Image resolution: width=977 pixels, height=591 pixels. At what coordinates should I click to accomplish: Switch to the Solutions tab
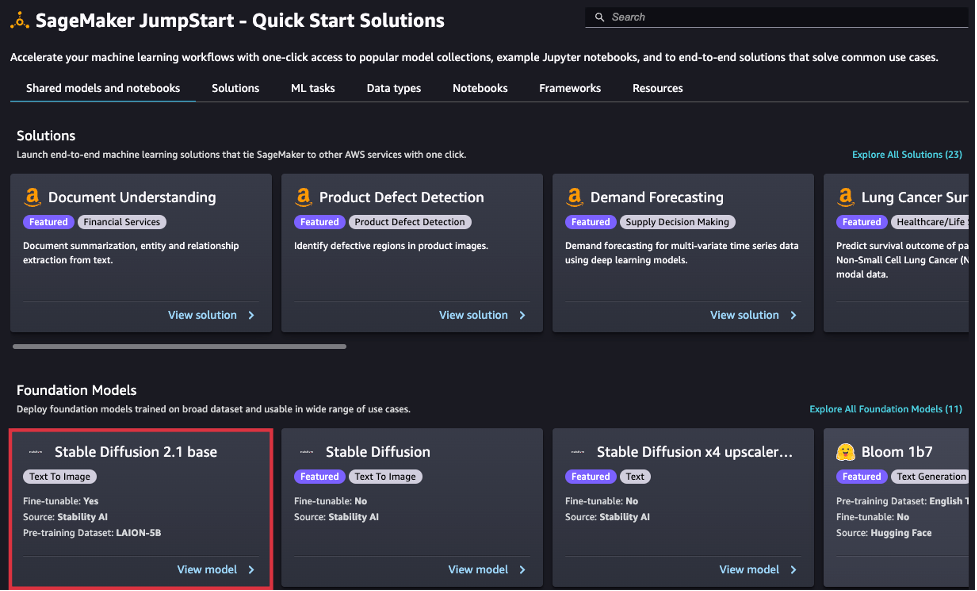(235, 88)
